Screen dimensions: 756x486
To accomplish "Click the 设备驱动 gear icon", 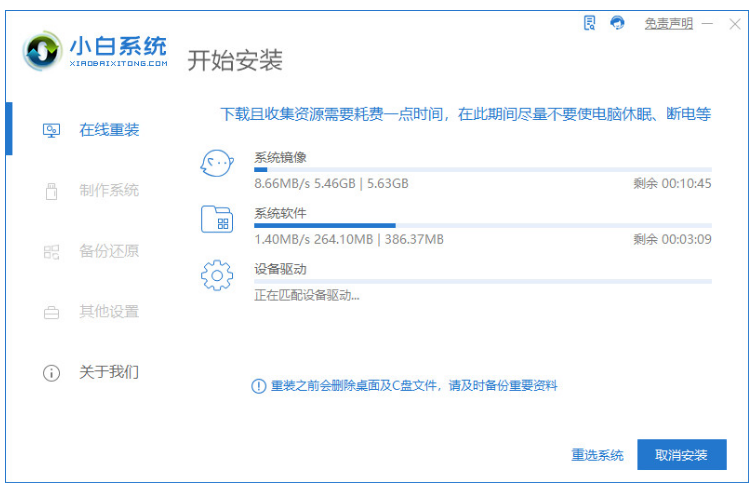I will click(x=217, y=275).
